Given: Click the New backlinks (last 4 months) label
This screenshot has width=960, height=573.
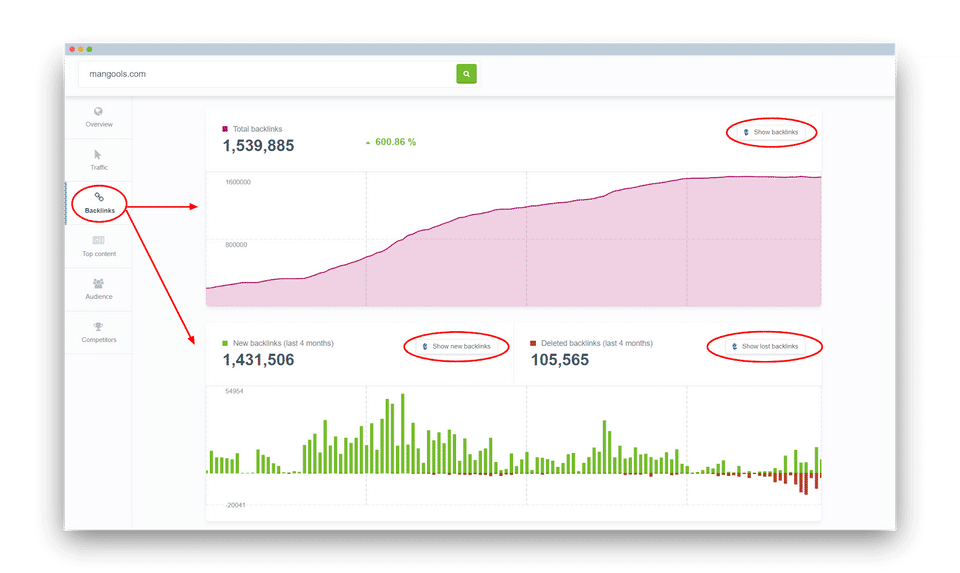Looking at the screenshot, I should (x=283, y=343).
